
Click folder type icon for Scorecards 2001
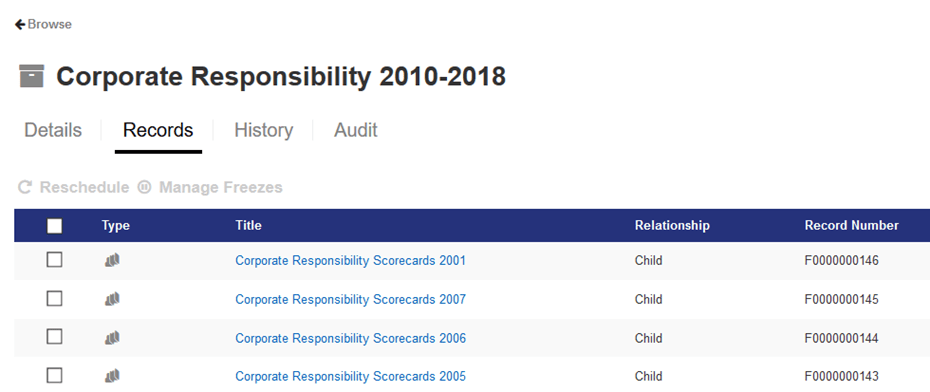click(112, 260)
